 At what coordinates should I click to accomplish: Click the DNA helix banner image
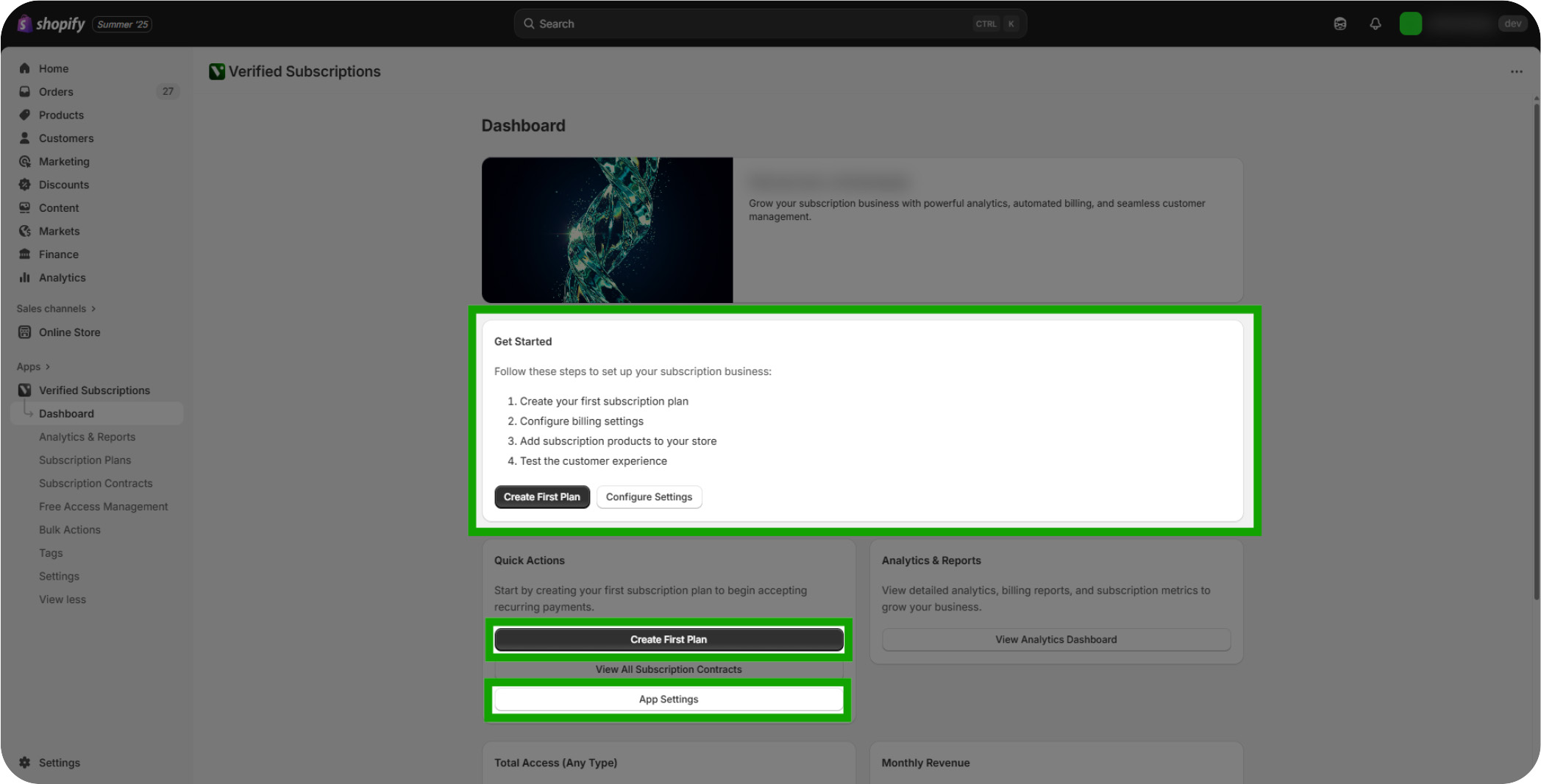(607, 229)
